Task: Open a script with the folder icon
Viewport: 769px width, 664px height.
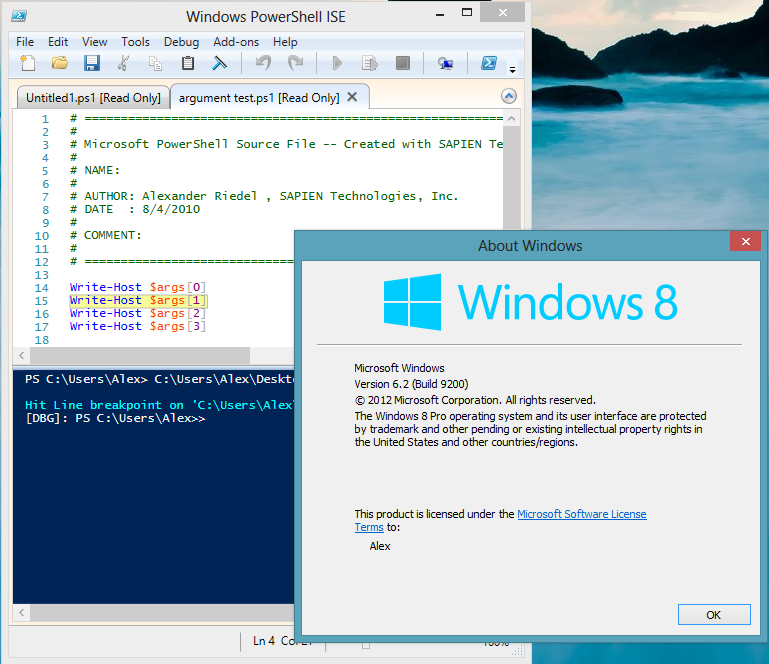Action: (60, 63)
